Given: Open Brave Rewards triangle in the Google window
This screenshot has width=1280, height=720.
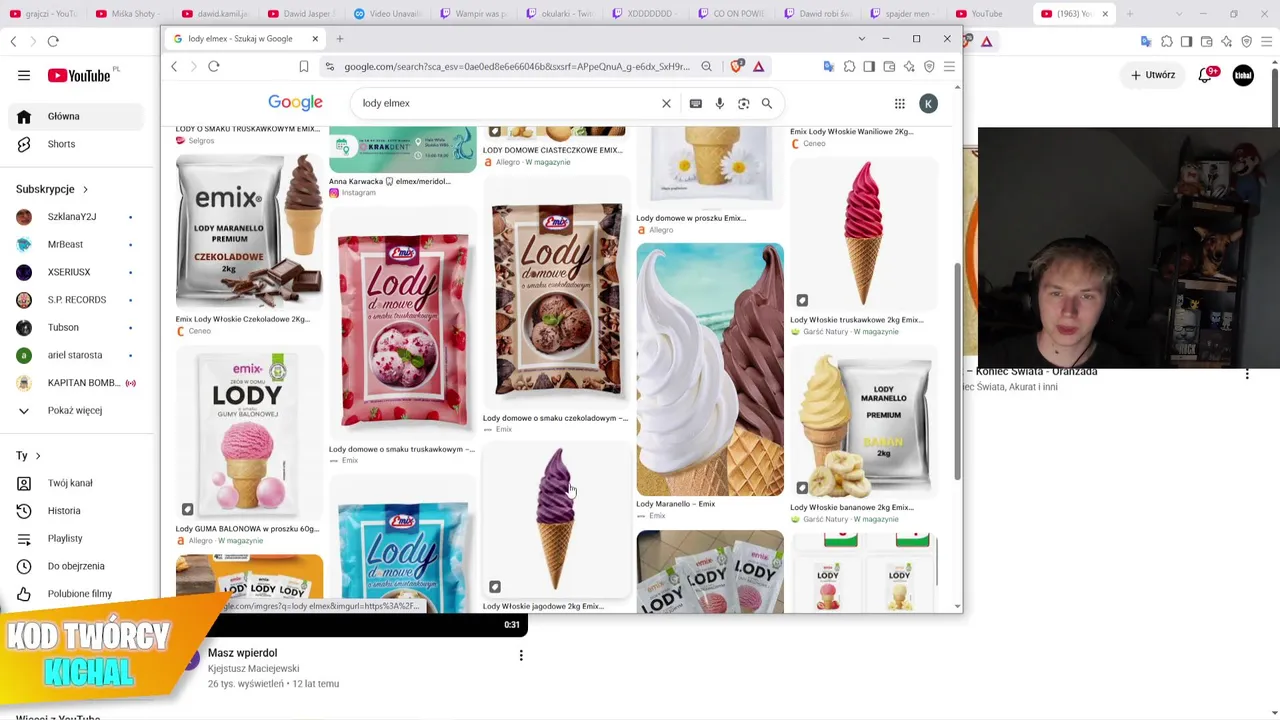Looking at the screenshot, I should [x=759, y=66].
